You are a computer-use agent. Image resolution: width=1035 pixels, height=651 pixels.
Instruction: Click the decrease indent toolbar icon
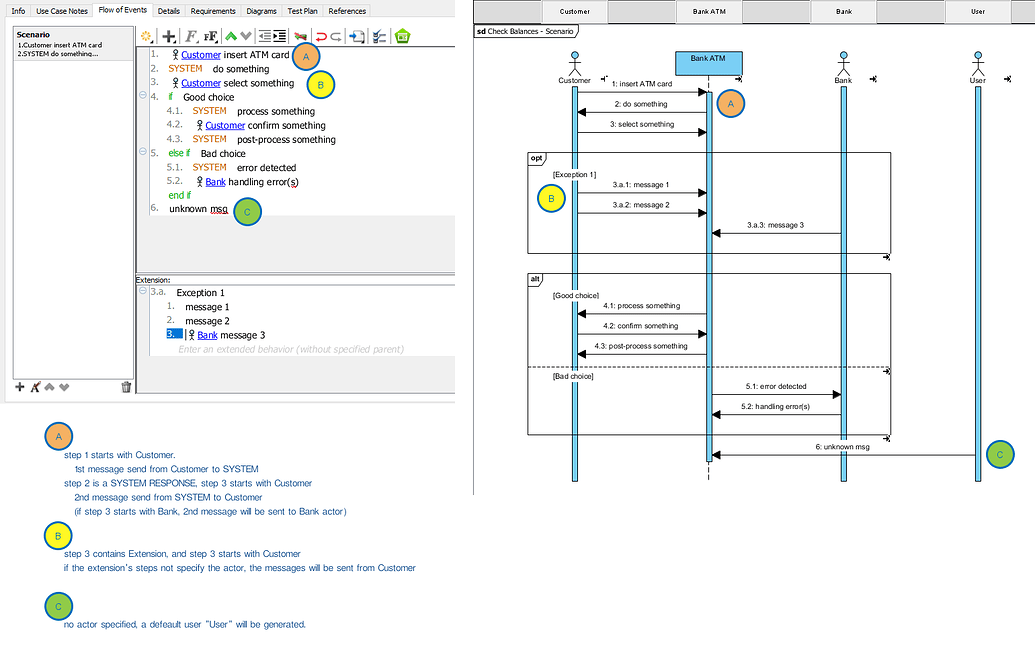pyautogui.click(x=265, y=36)
